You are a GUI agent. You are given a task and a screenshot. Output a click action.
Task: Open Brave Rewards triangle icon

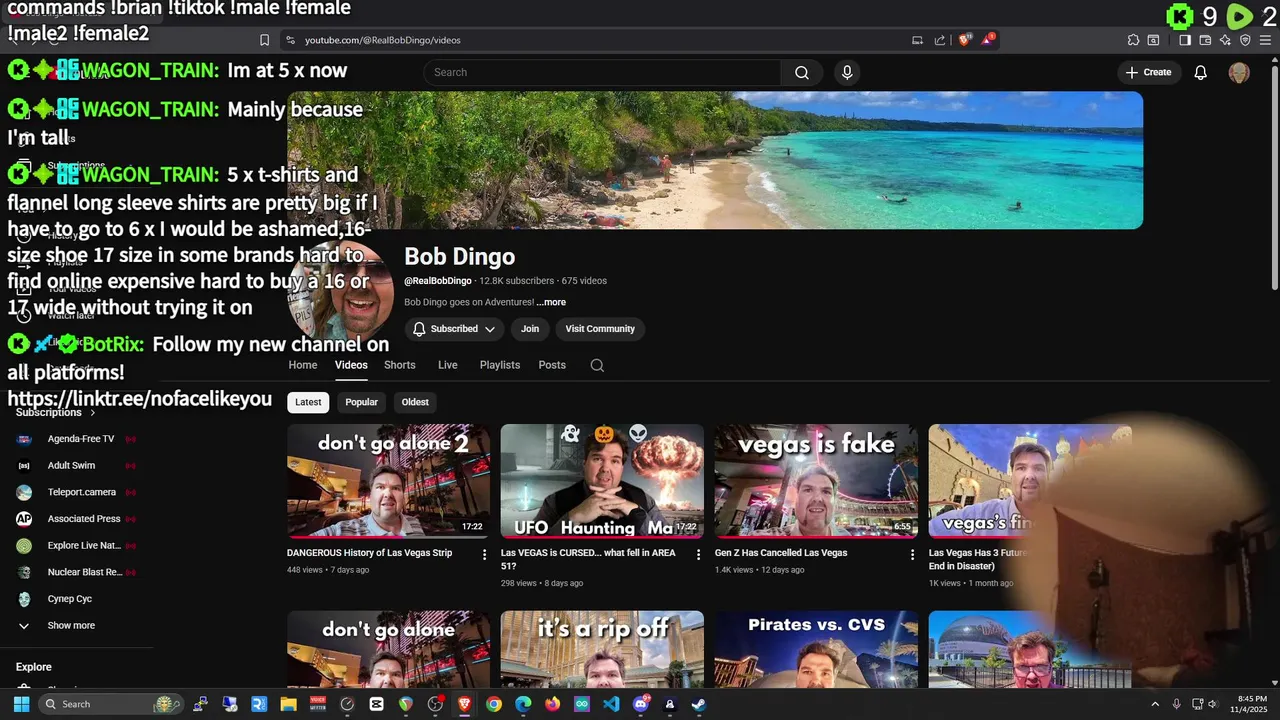988,40
